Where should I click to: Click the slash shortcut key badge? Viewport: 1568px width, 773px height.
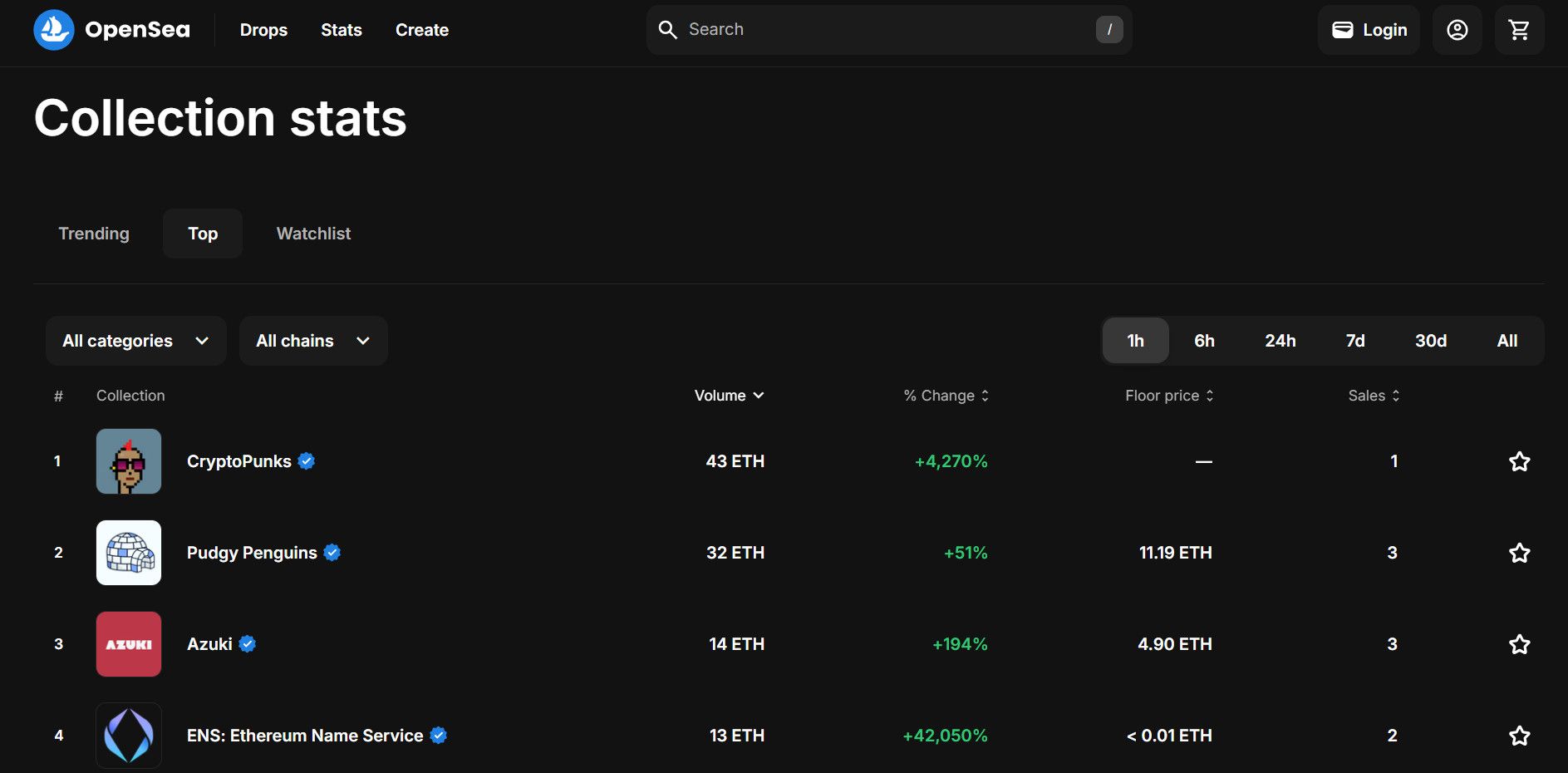coord(1109,30)
